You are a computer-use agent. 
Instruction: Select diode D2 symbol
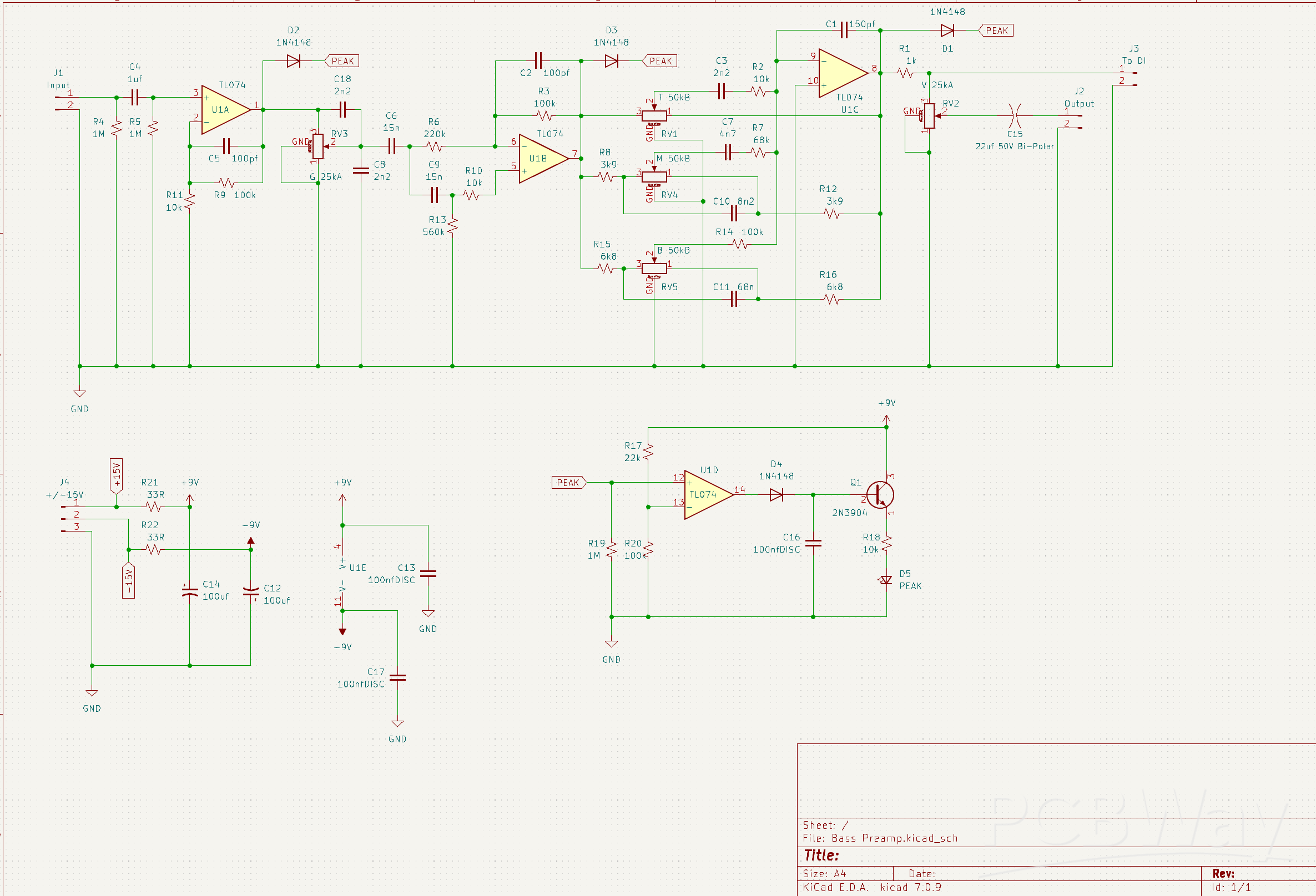point(293,61)
